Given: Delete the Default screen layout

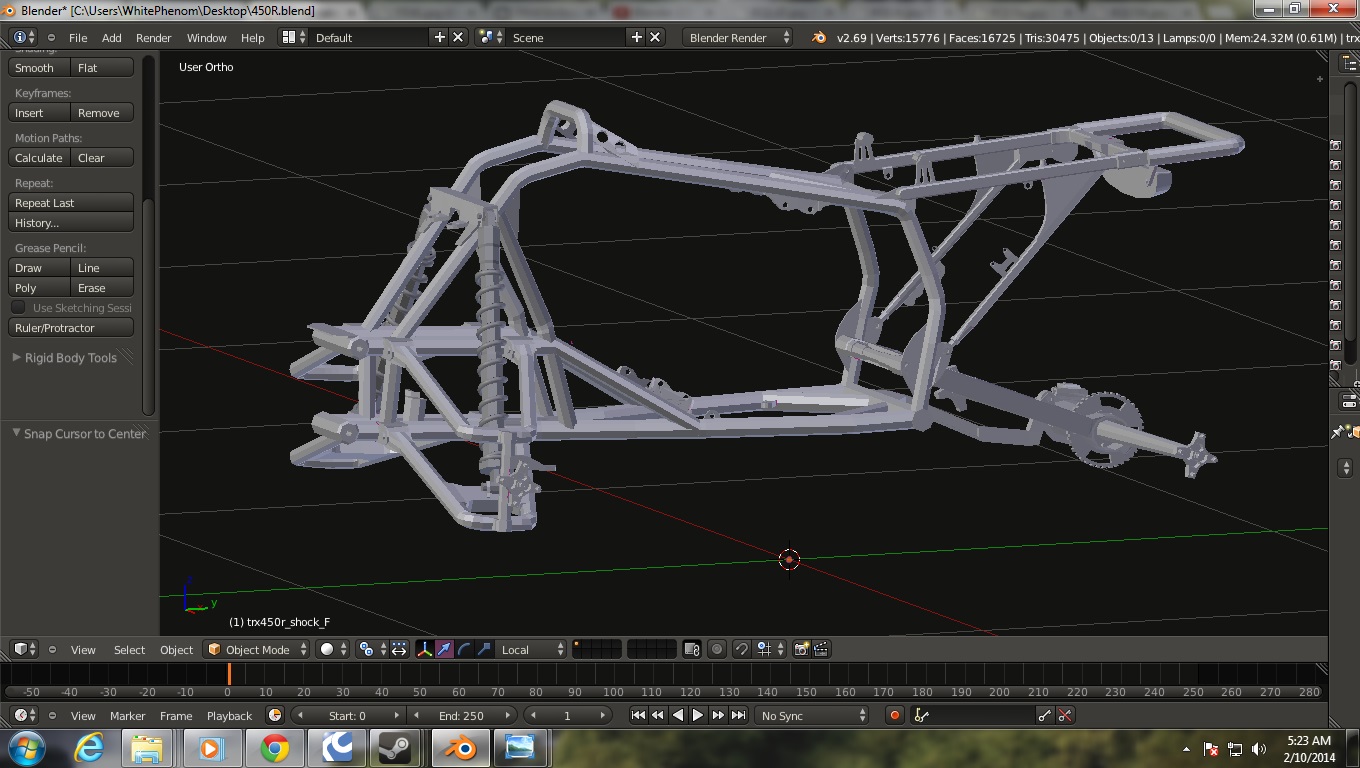Looking at the screenshot, I should (458, 37).
